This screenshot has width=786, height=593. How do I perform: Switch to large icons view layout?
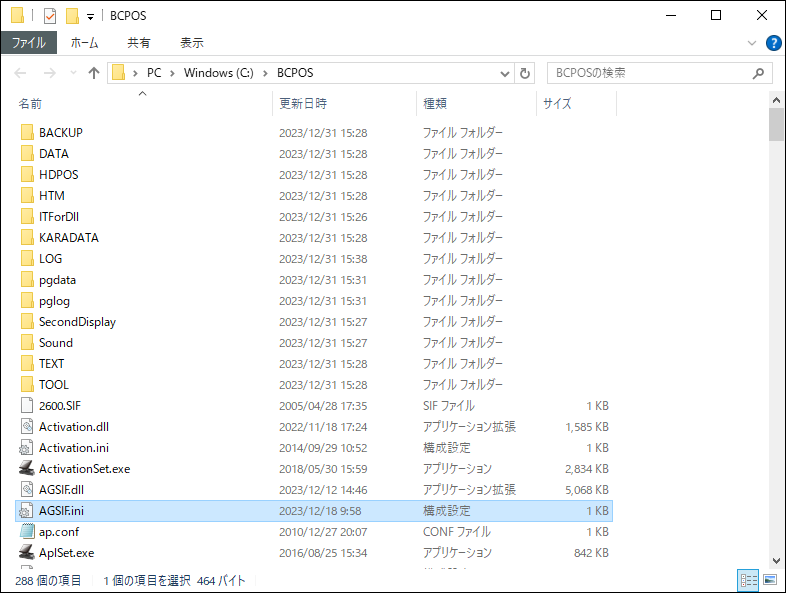pyautogui.click(x=769, y=580)
